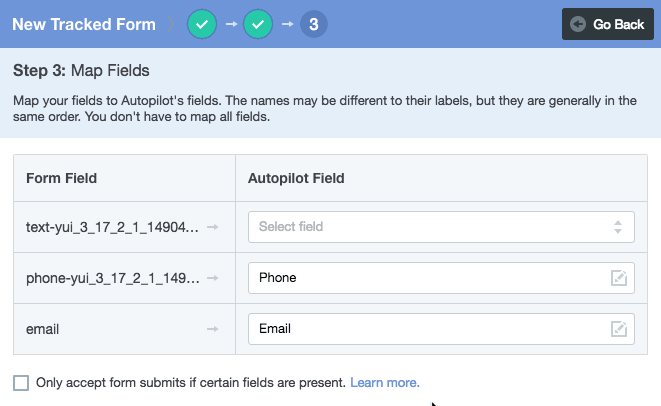Open the Select field dropdown
661x406 pixels.
441,227
